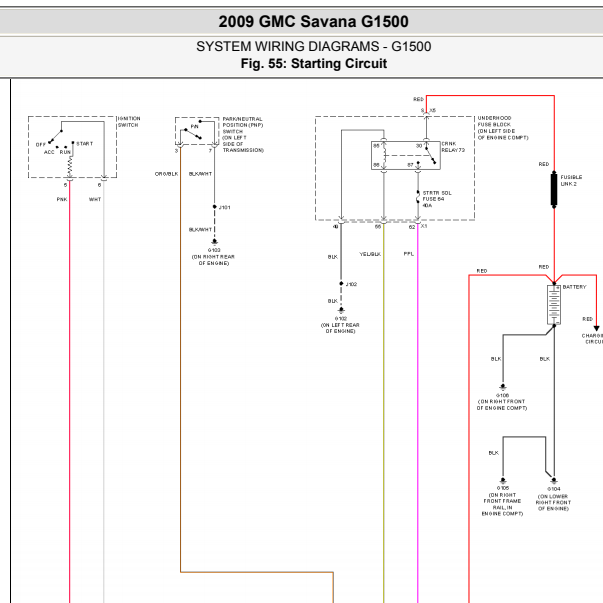
Task: Click fuse block pin '66' label
Action: coord(378,227)
